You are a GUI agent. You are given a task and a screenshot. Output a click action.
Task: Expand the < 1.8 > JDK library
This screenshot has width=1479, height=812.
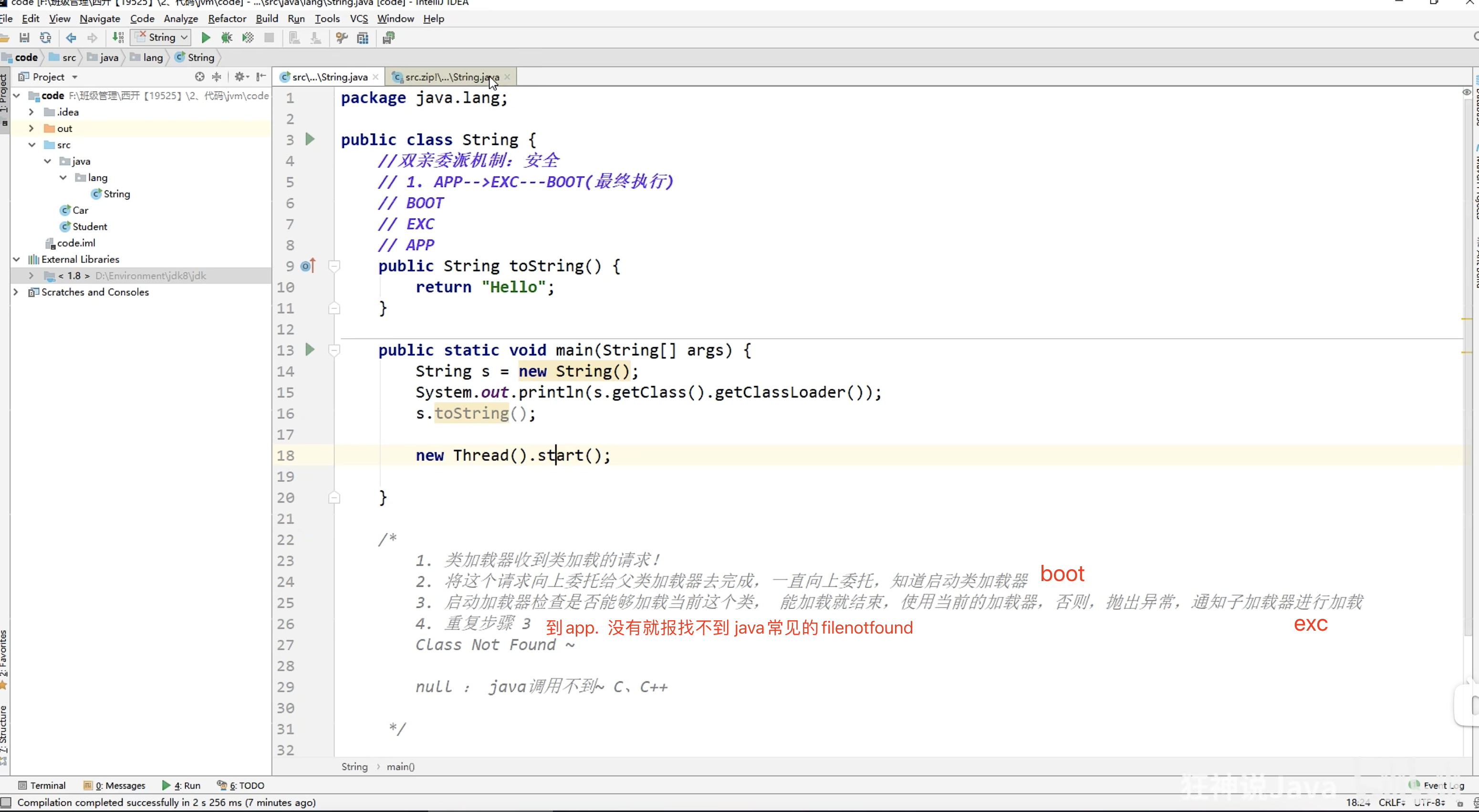[31, 276]
